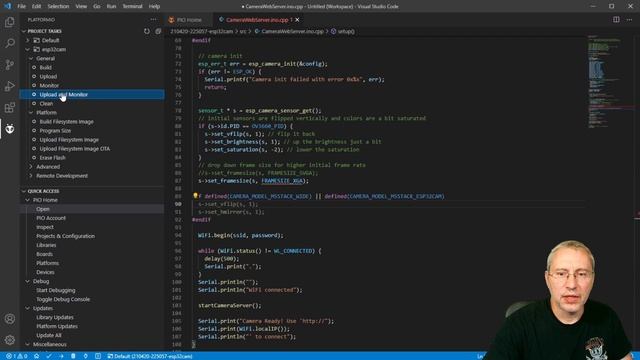Select the PlatformIO alien icon in activity bar
The height and width of the screenshot is (360, 640).
click(10, 129)
